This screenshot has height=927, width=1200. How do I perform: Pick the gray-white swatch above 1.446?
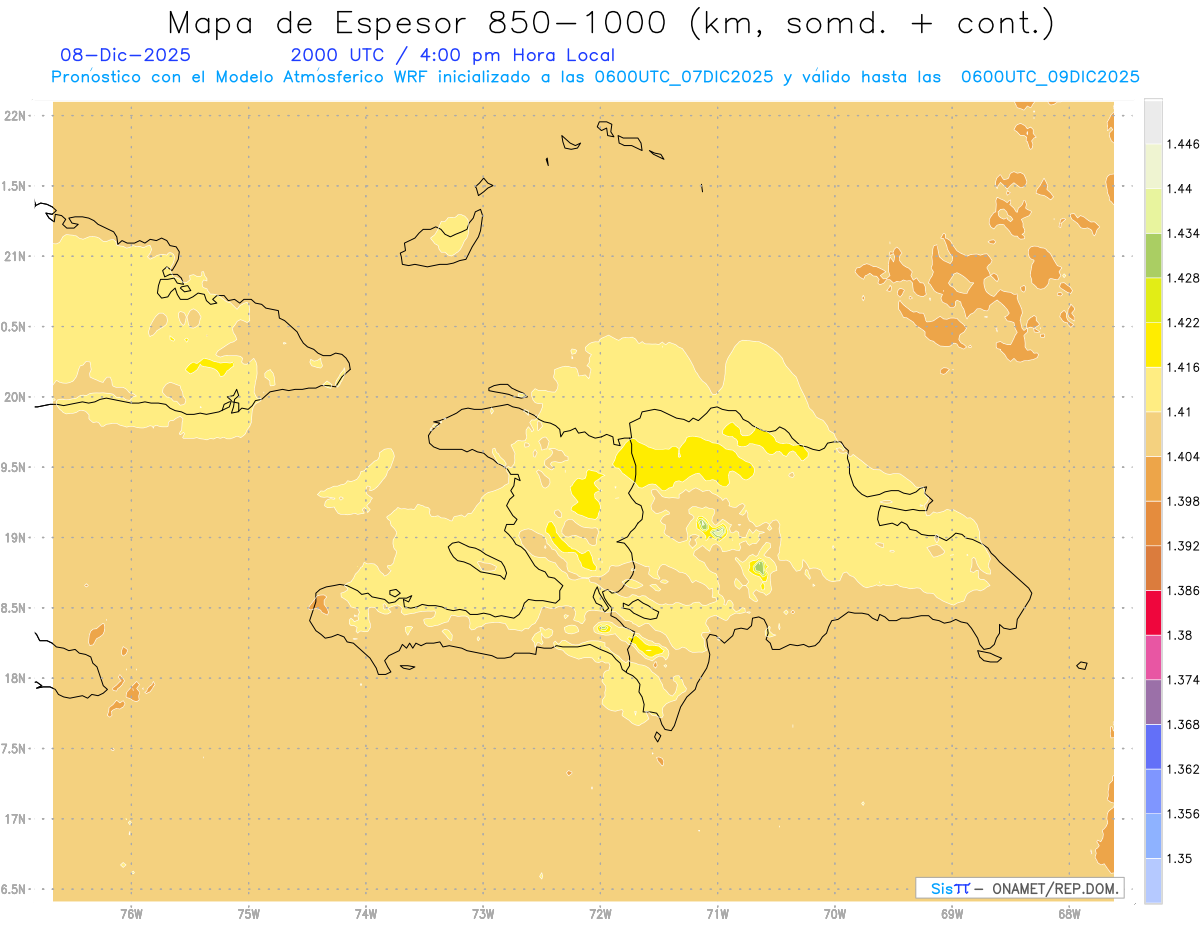click(x=1153, y=122)
